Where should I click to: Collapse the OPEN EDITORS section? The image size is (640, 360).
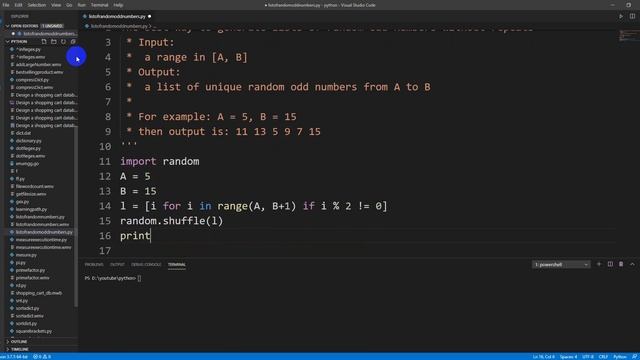pyautogui.click(x=24, y=26)
